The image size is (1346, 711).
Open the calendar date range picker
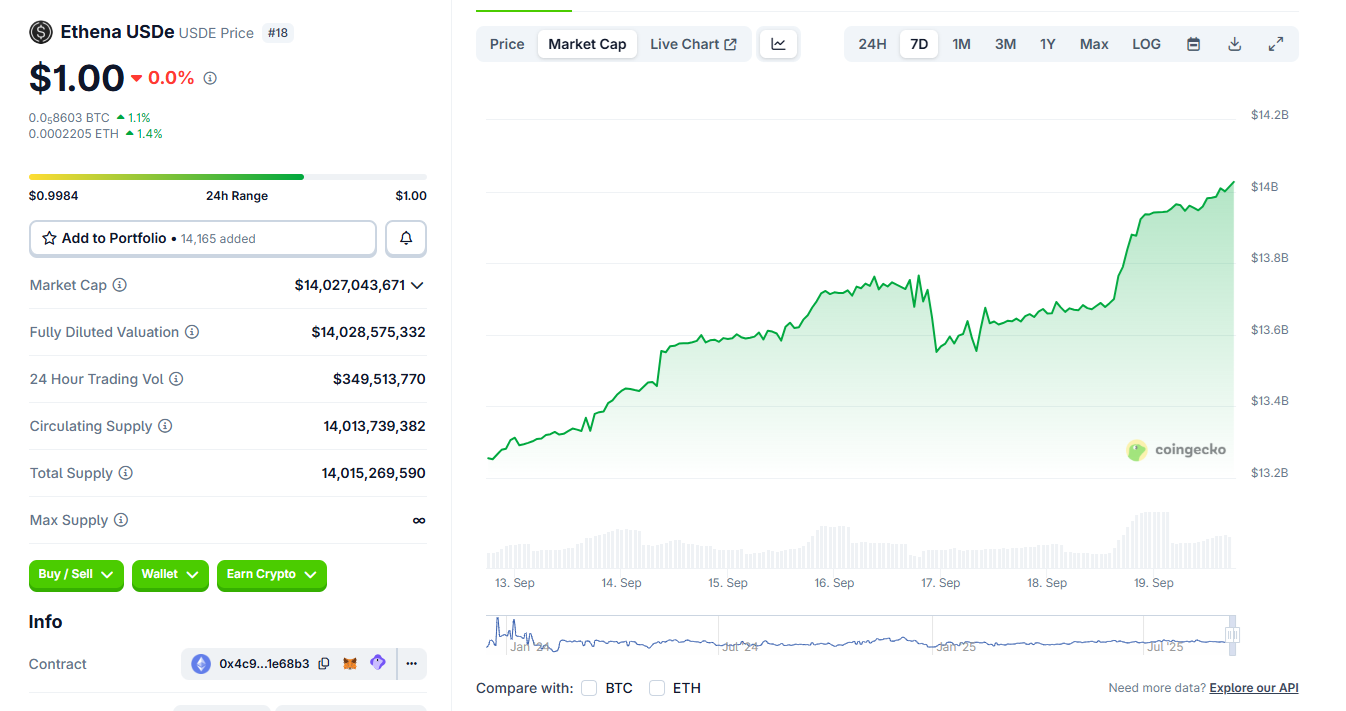1193,44
